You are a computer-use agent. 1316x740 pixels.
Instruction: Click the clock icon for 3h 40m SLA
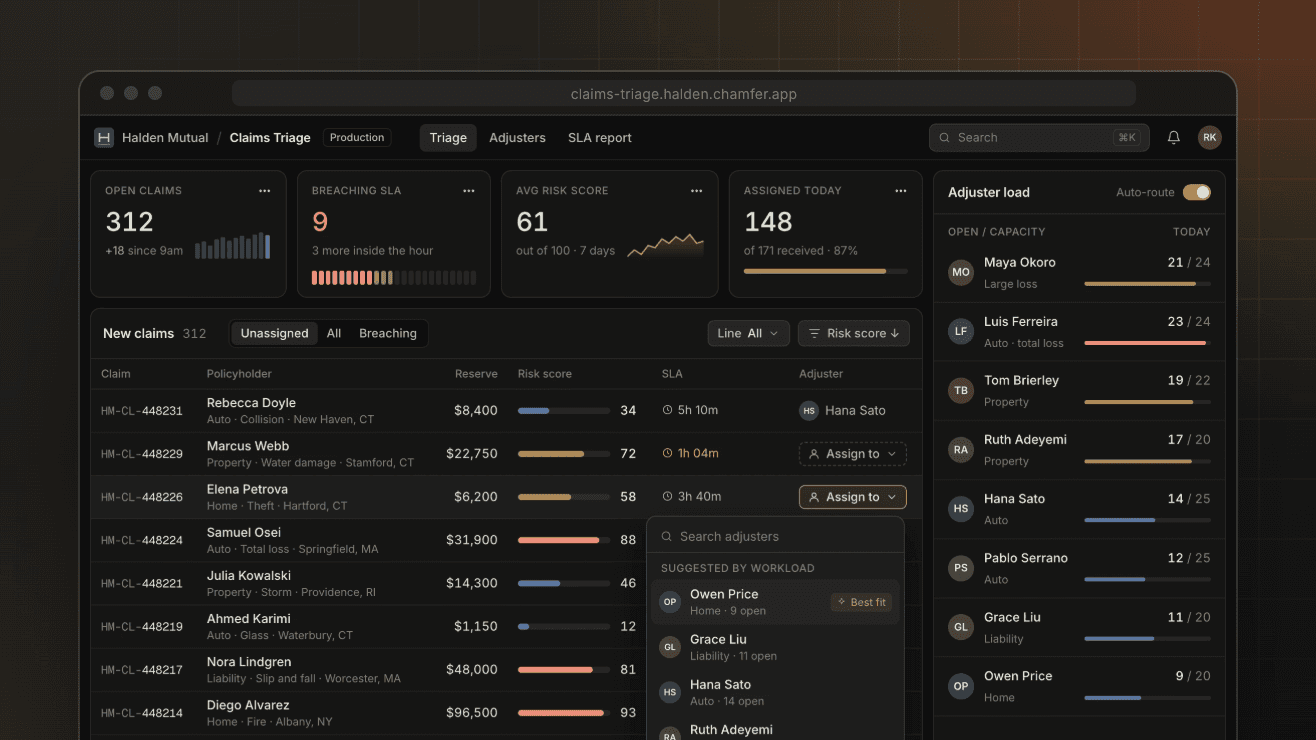tap(667, 496)
